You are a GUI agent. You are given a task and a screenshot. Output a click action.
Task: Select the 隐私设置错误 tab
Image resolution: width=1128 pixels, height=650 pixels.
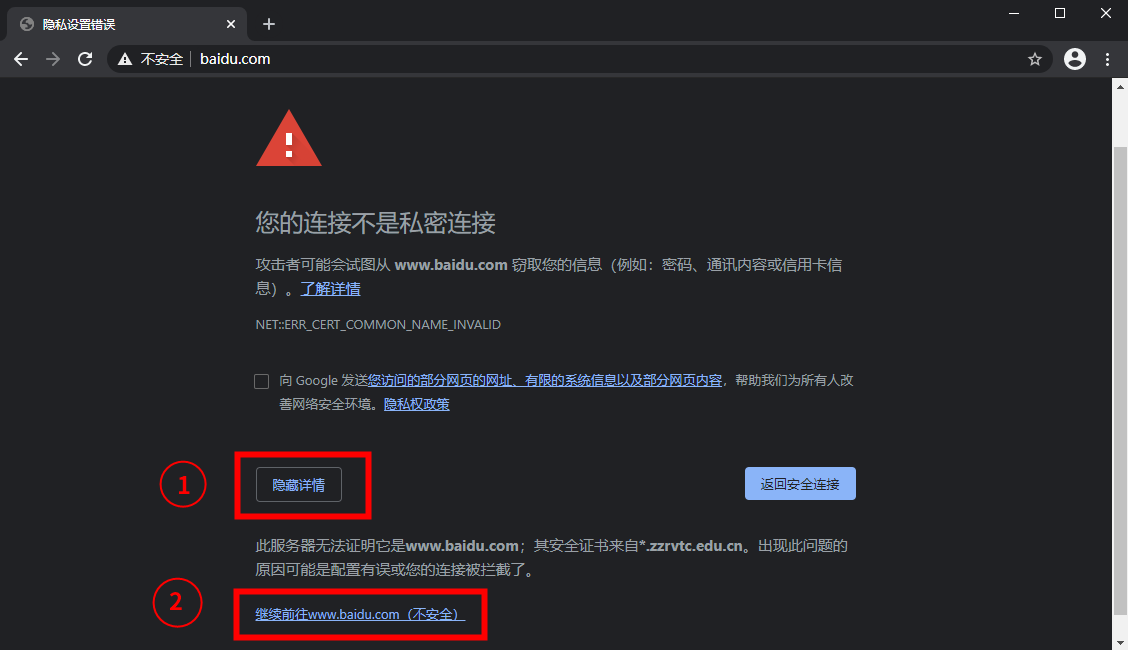[x=127, y=24]
